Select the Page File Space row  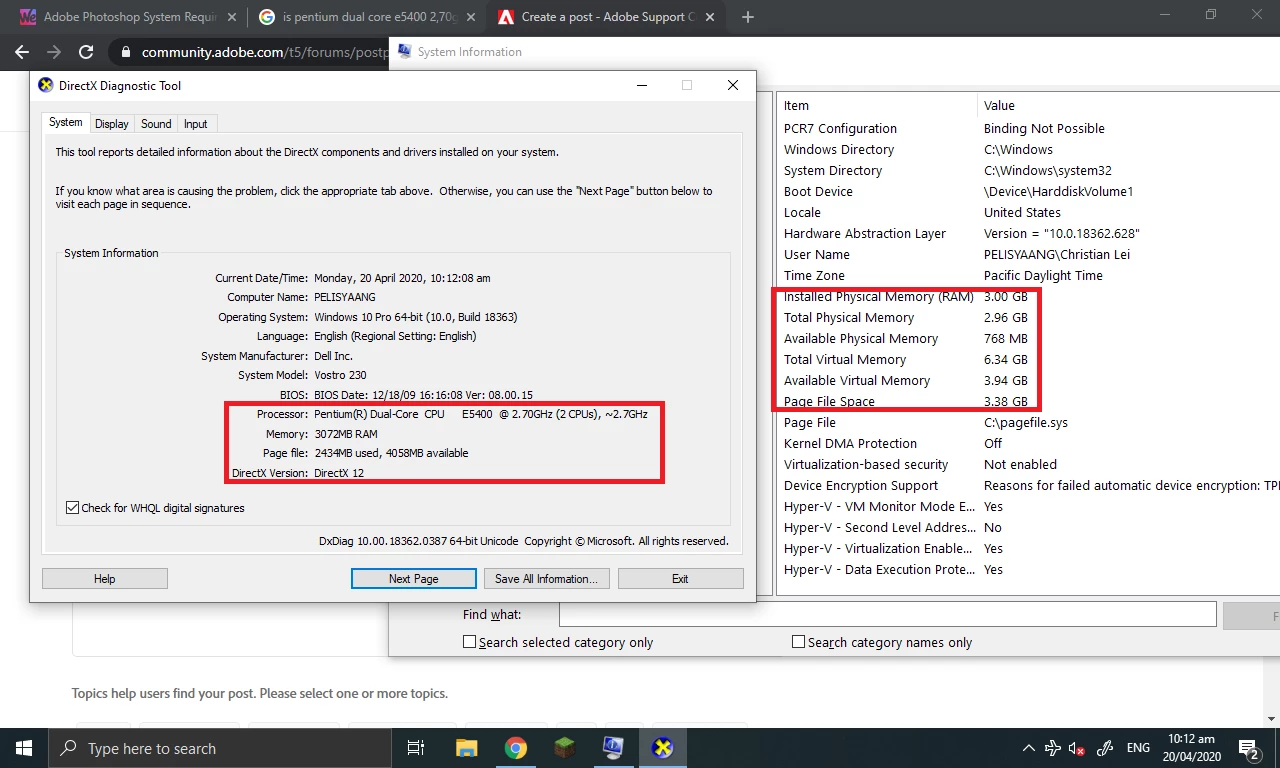coord(1029,401)
